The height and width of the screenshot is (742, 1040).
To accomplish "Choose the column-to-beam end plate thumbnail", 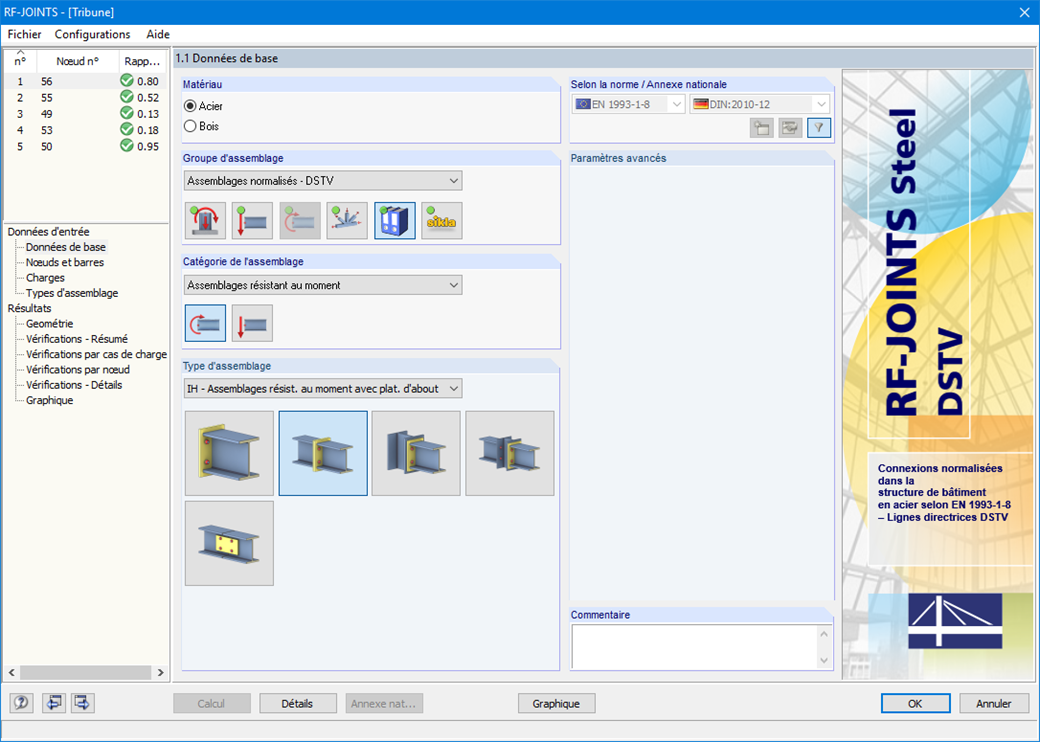I will click(x=416, y=454).
